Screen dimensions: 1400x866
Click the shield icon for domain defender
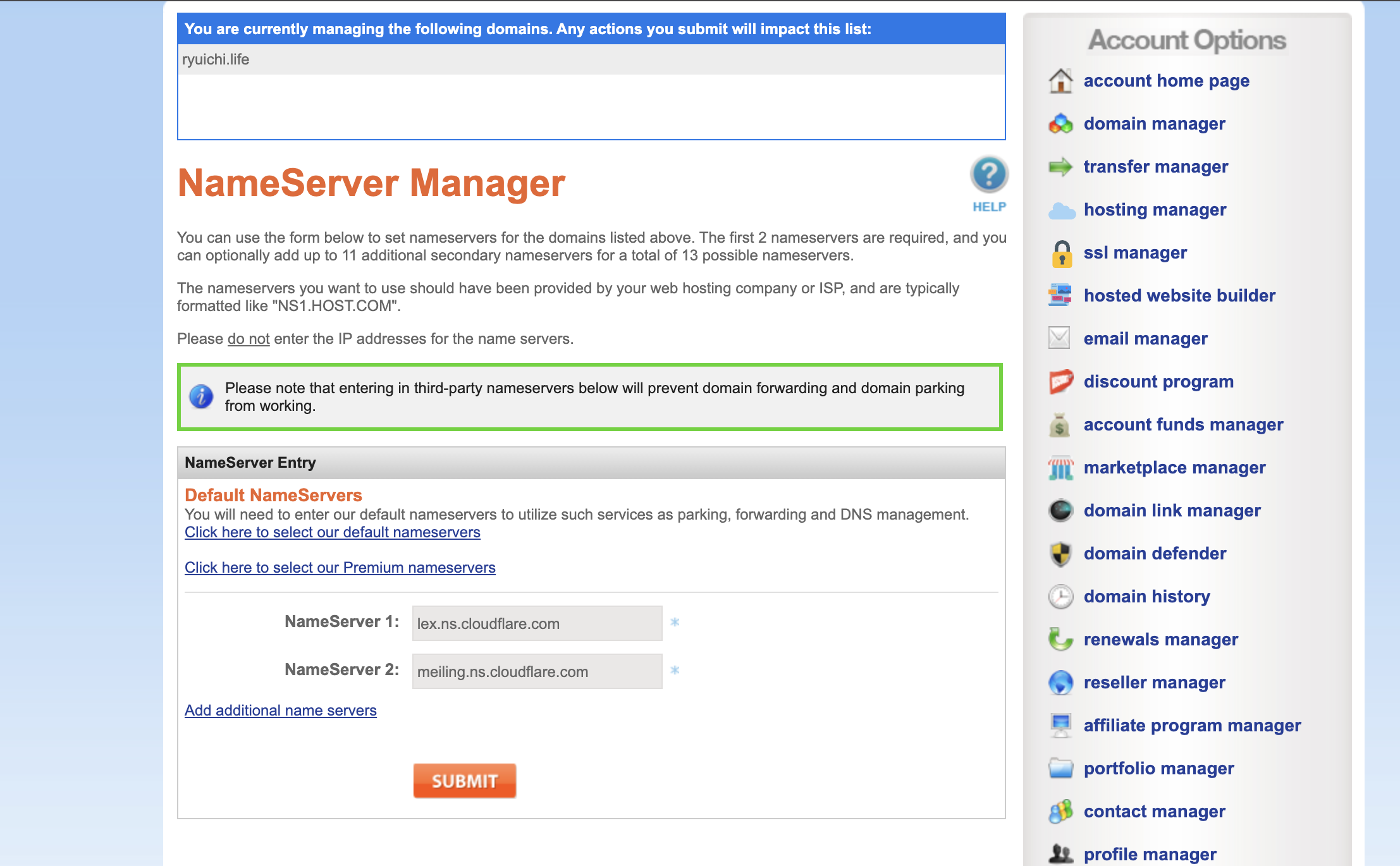click(x=1060, y=554)
